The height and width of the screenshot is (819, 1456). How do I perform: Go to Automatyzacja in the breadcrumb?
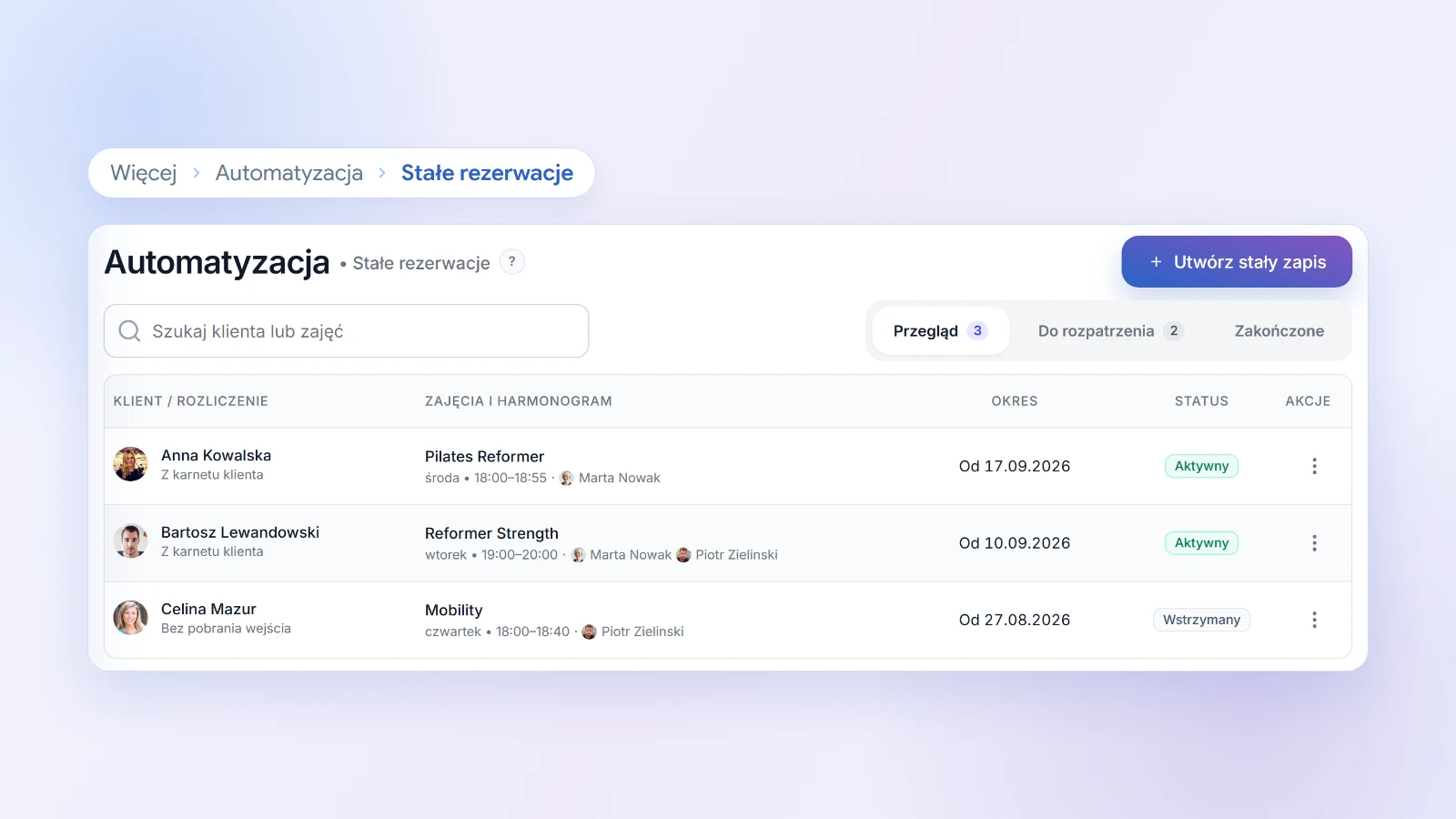[x=289, y=173]
